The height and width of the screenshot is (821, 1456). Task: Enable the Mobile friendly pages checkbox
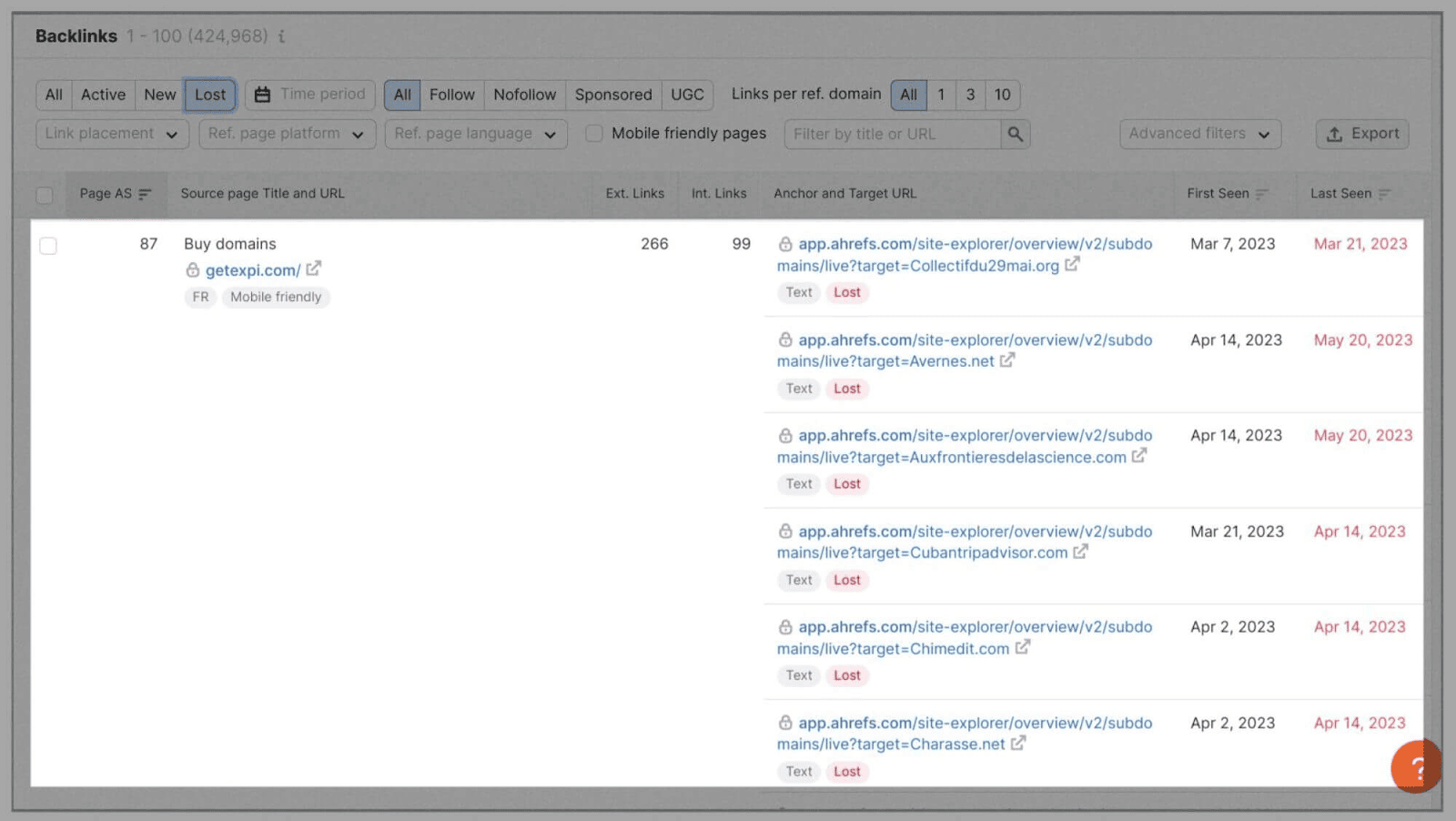point(593,133)
